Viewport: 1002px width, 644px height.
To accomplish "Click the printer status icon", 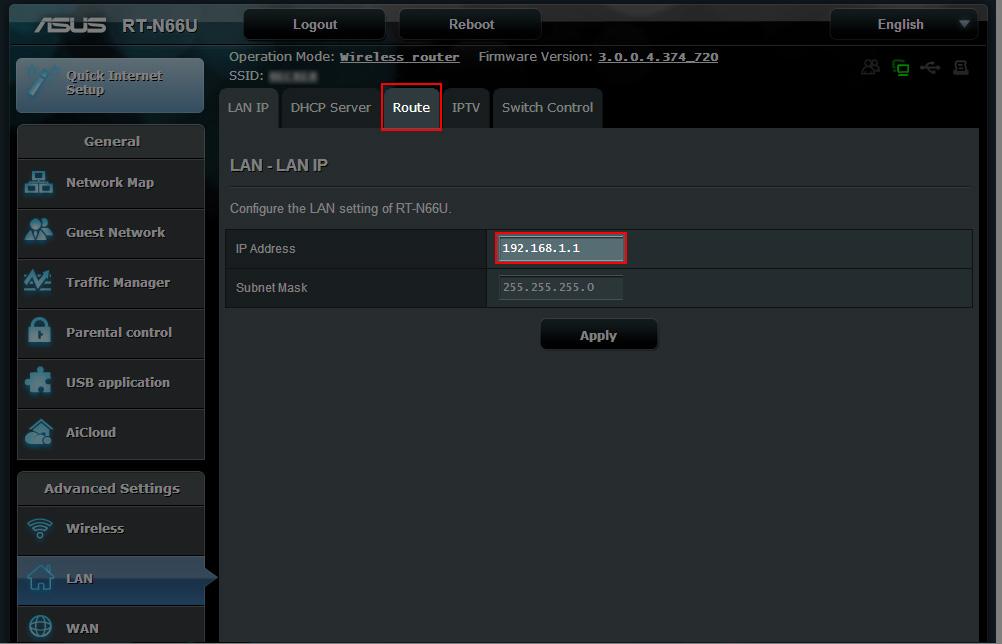I will pyautogui.click(x=960, y=67).
